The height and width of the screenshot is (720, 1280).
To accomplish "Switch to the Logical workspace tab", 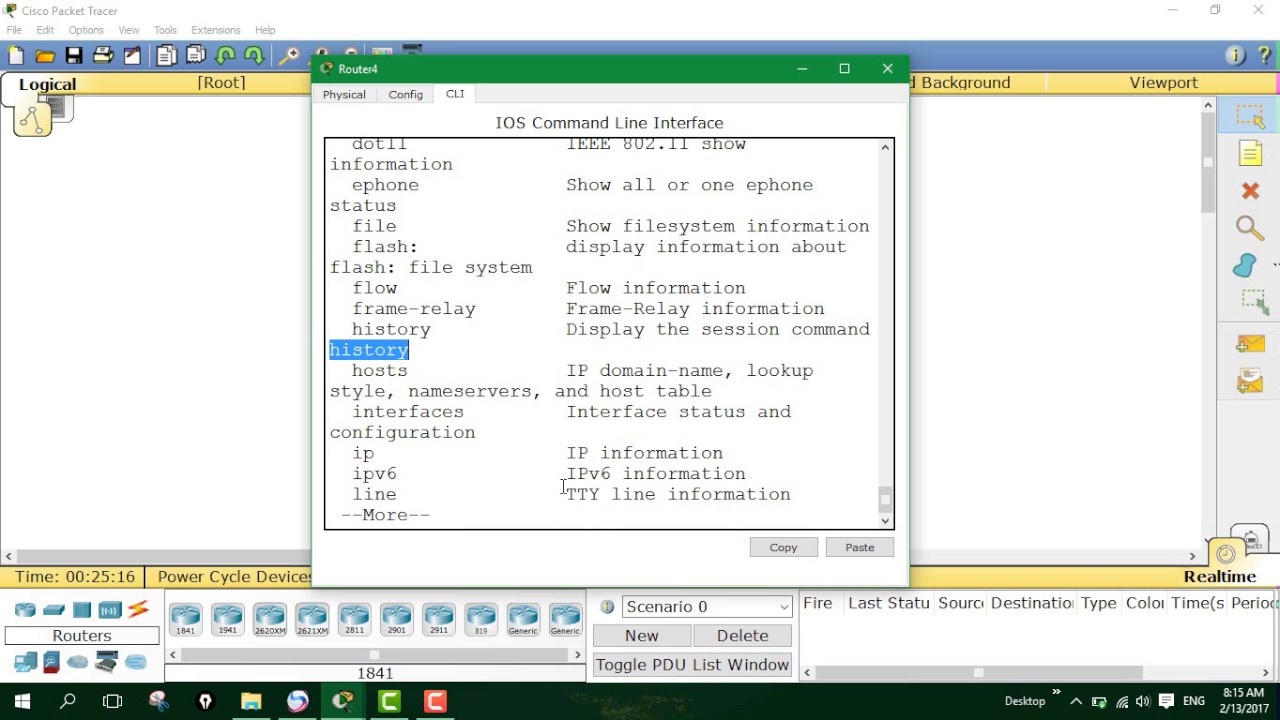I will (47, 84).
